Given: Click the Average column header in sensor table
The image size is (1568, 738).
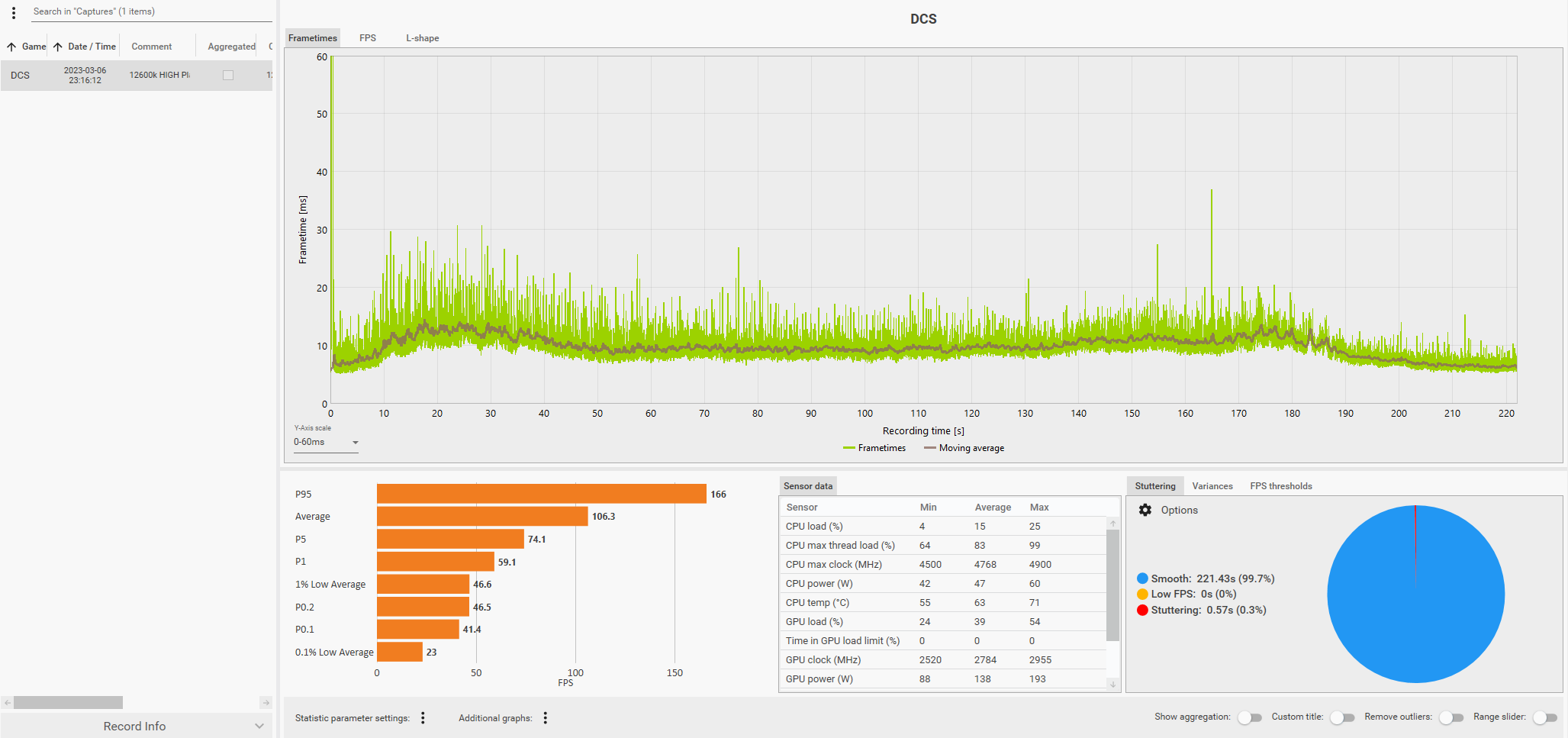Looking at the screenshot, I should [993, 508].
